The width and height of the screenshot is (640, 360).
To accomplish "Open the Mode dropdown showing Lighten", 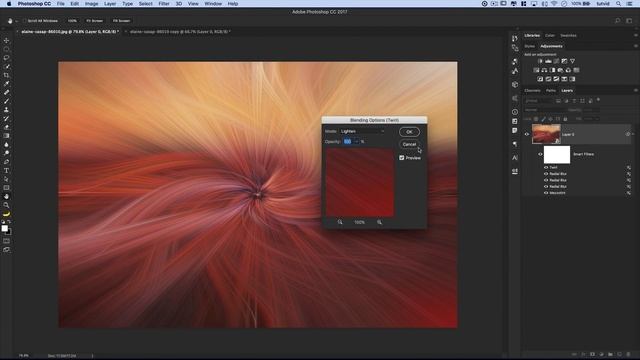I will 362,131.
